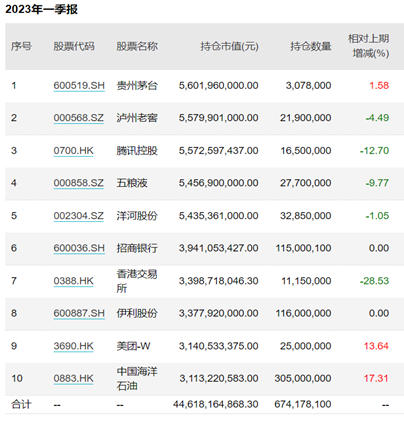The image size is (404, 421).
Task: Click holding quantity 32,850,000
Action: pos(306,216)
